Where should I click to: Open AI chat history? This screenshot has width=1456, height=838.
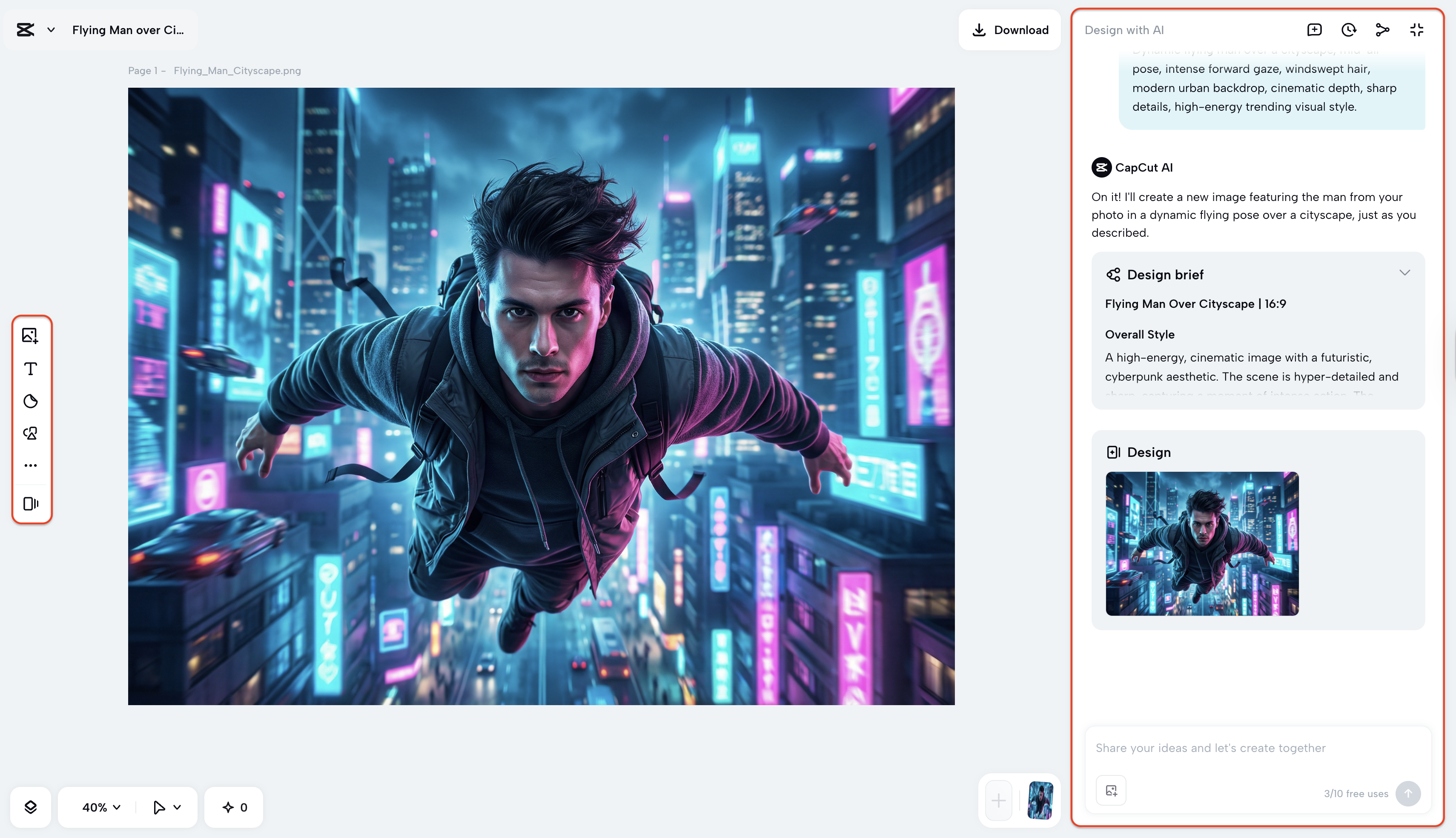click(x=1348, y=30)
